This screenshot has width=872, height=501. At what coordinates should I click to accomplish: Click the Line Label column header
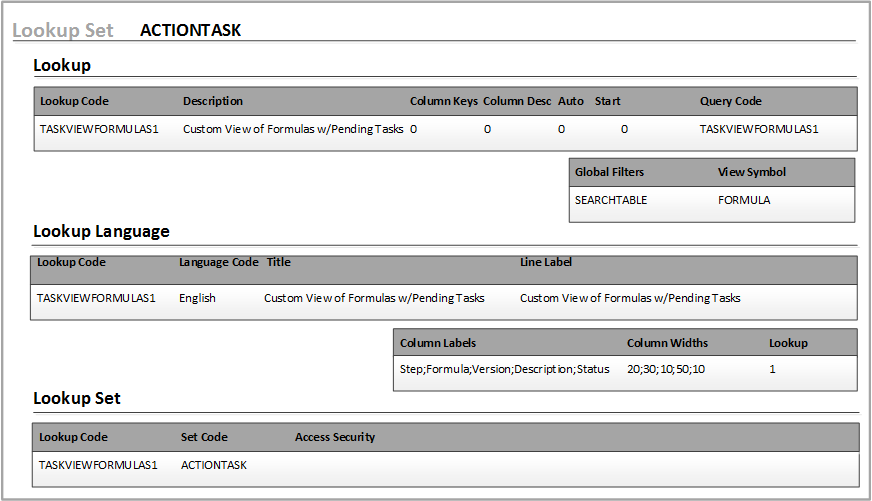[546, 263]
